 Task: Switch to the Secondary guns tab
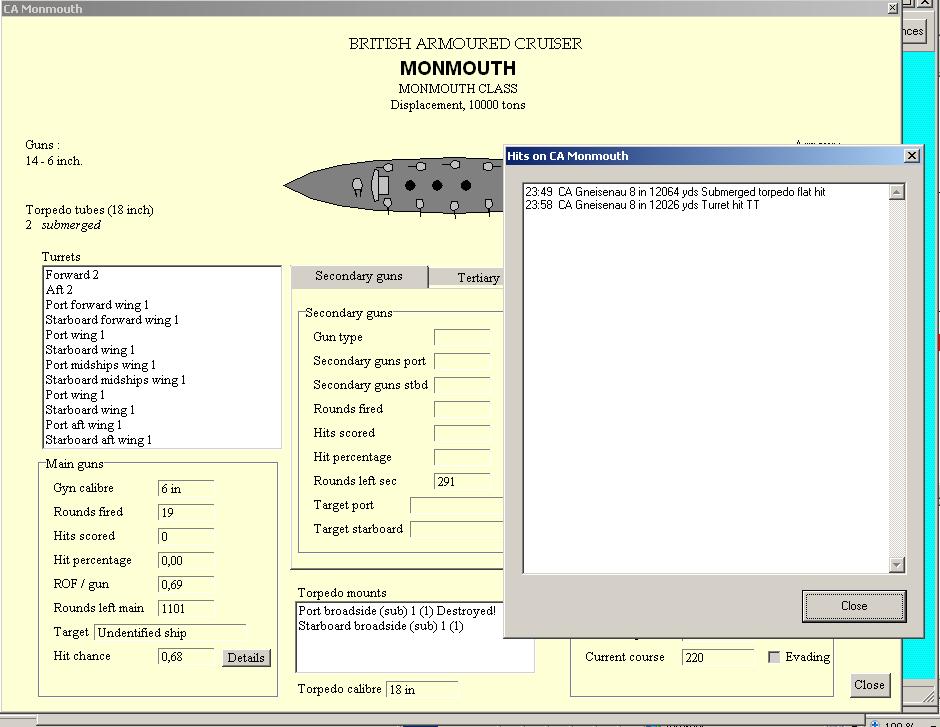[358, 276]
